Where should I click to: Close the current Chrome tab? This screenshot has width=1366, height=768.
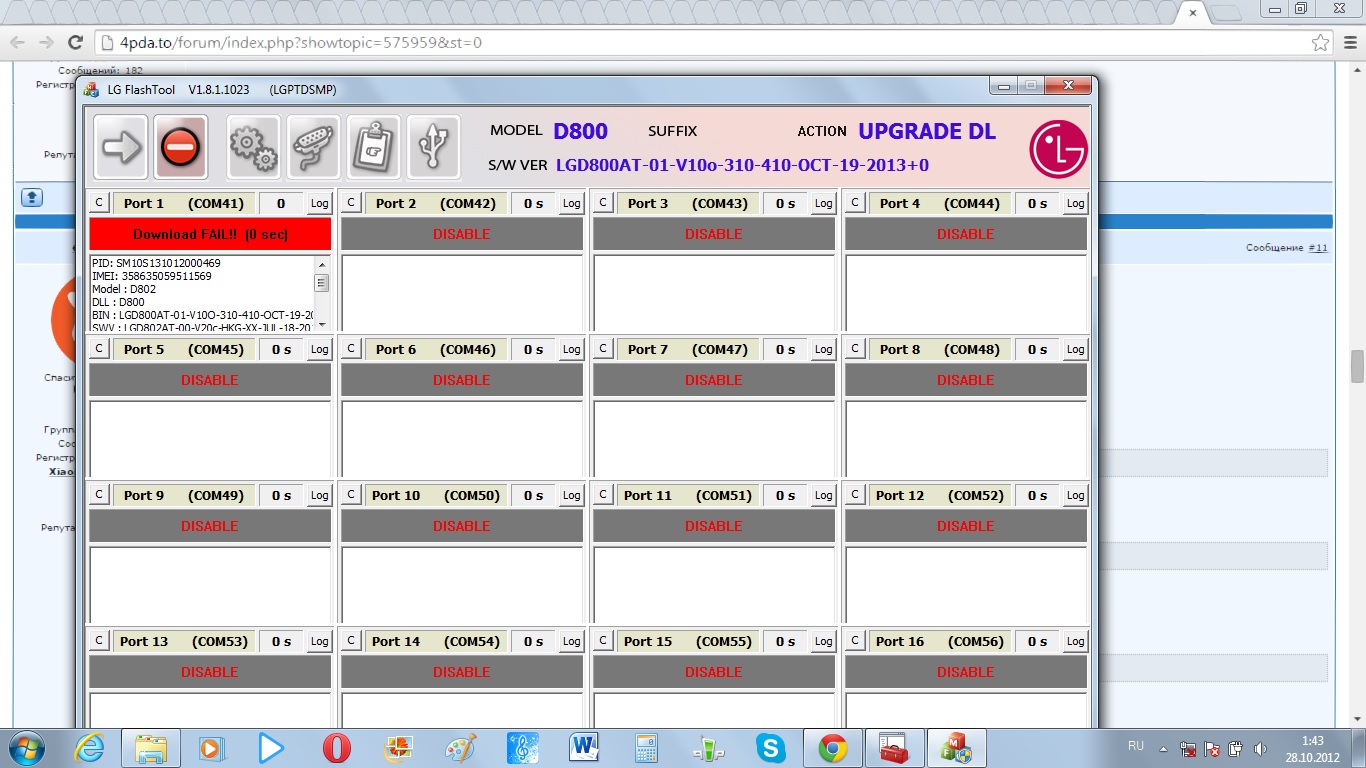click(x=1192, y=12)
